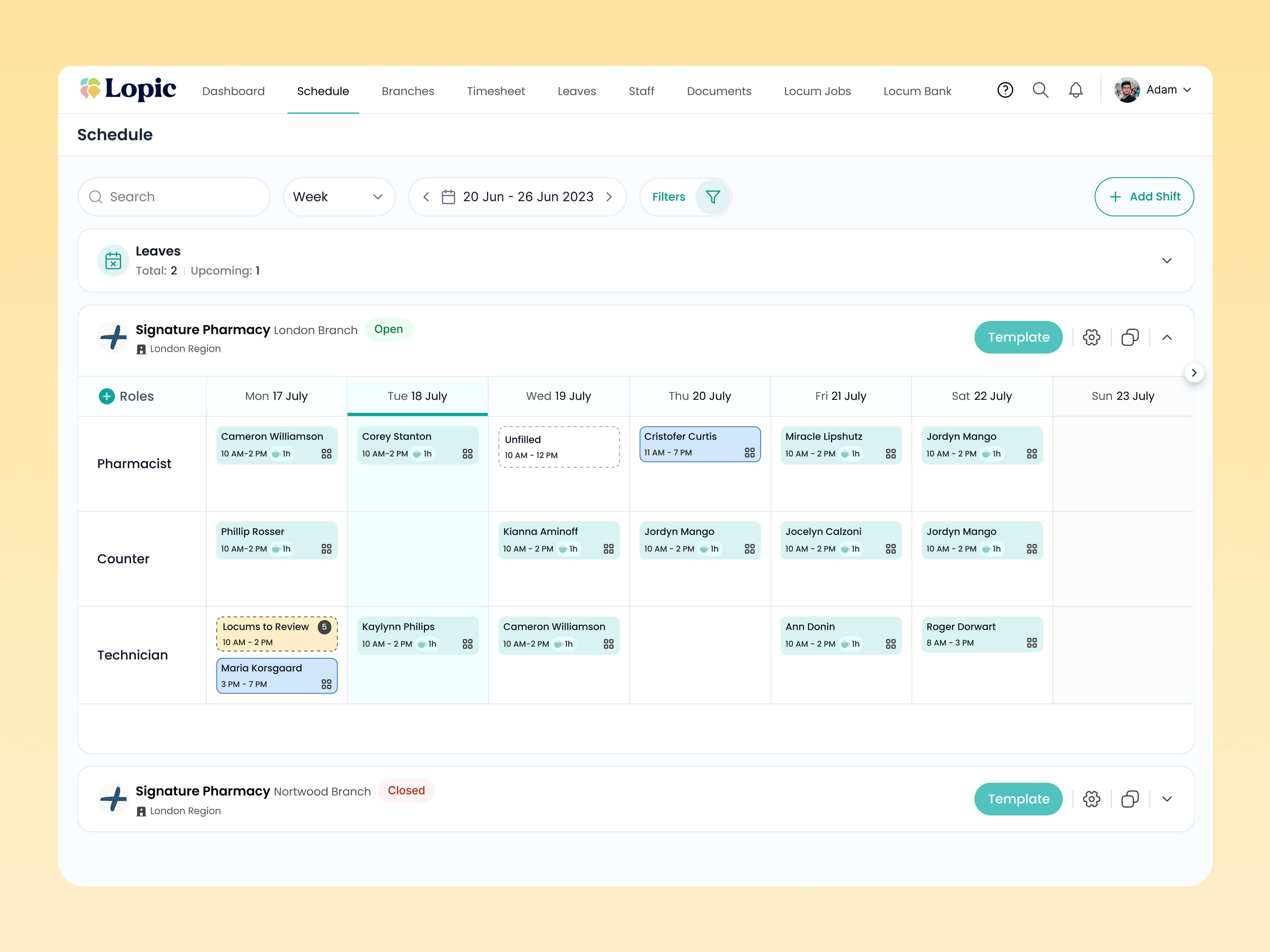Image resolution: width=1270 pixels, height=952 pixels.
Task: Open settings gear for London Branch schedule
Action: 1091,337
